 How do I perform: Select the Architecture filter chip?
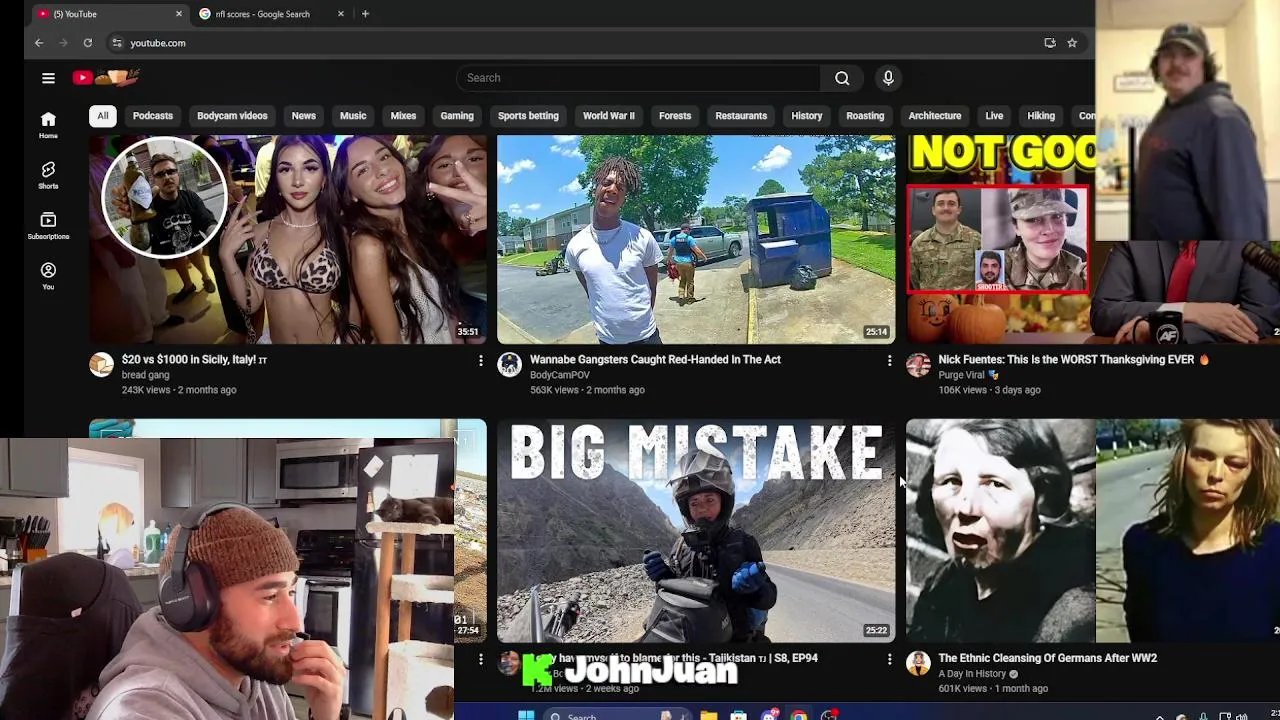point(935,116)
